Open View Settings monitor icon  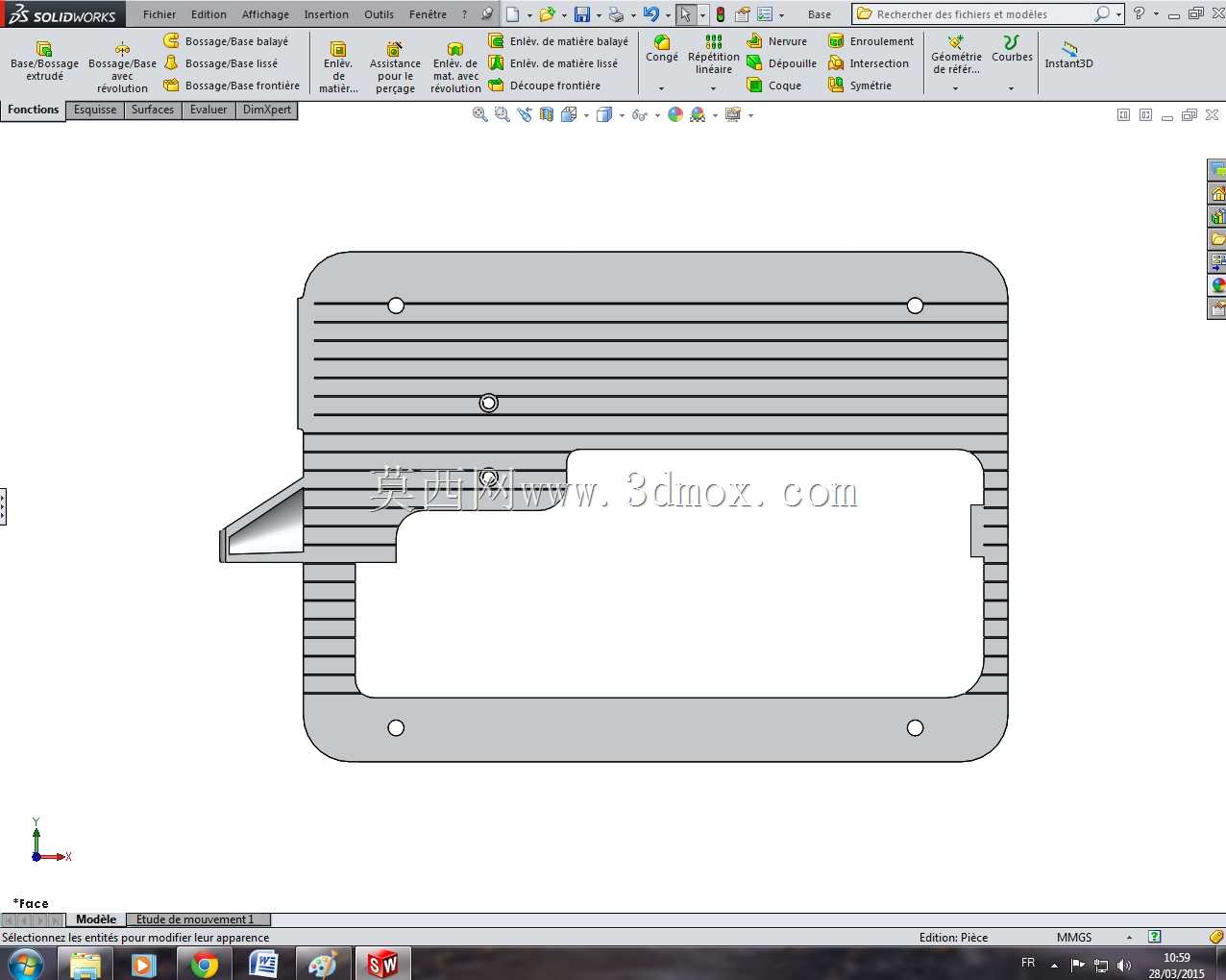coord(733,114)
